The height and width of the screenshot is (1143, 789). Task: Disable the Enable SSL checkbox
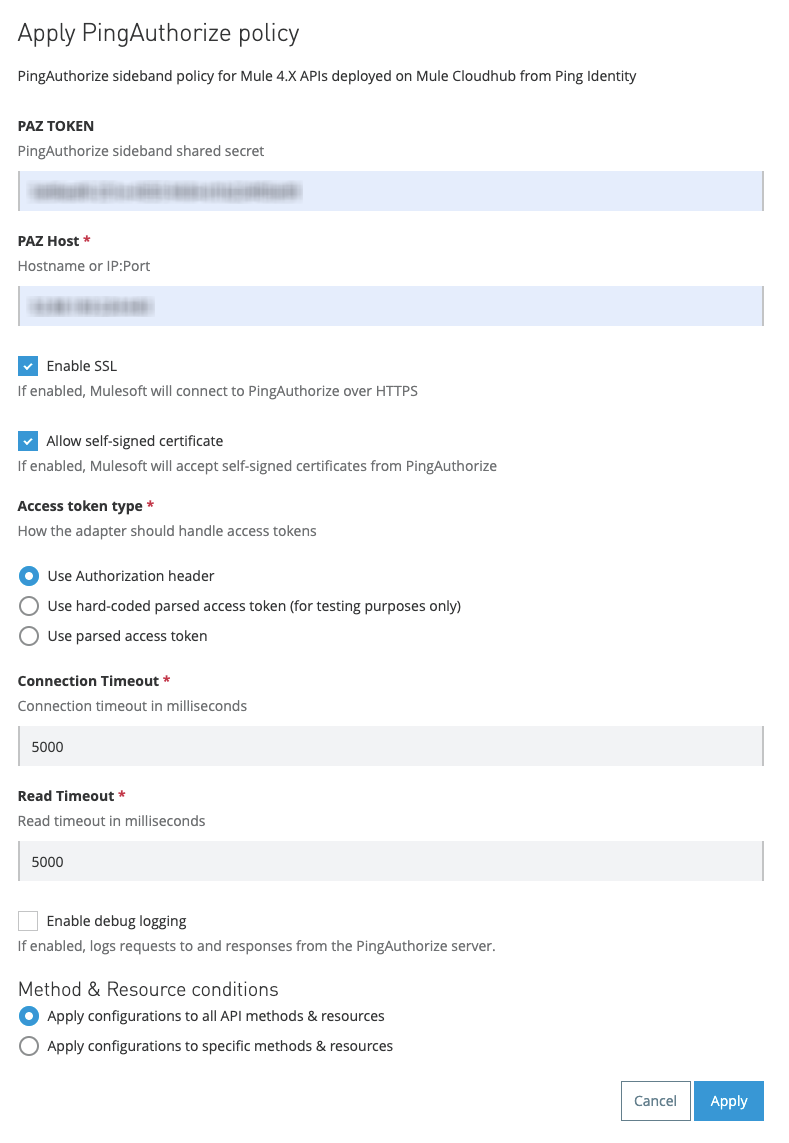click(x=29, y=365)
